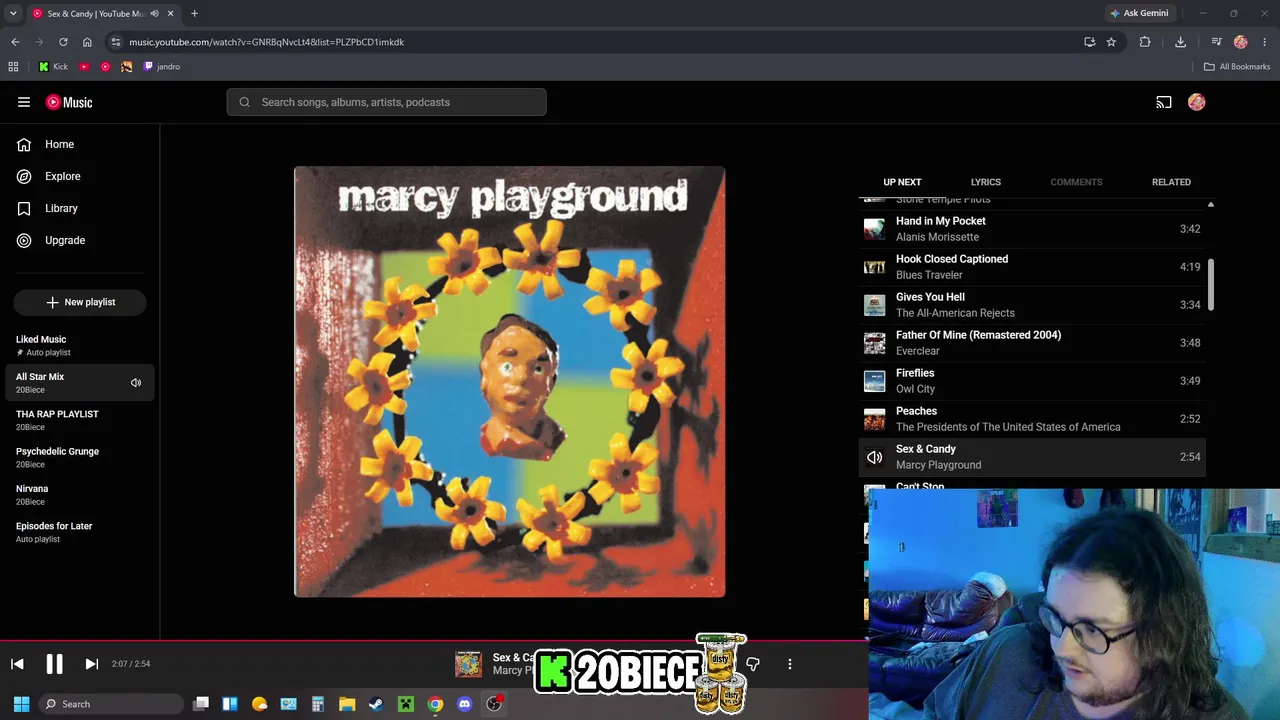Click Ask Gemini button
1280x720 pixels.
tap(1138, 13)
